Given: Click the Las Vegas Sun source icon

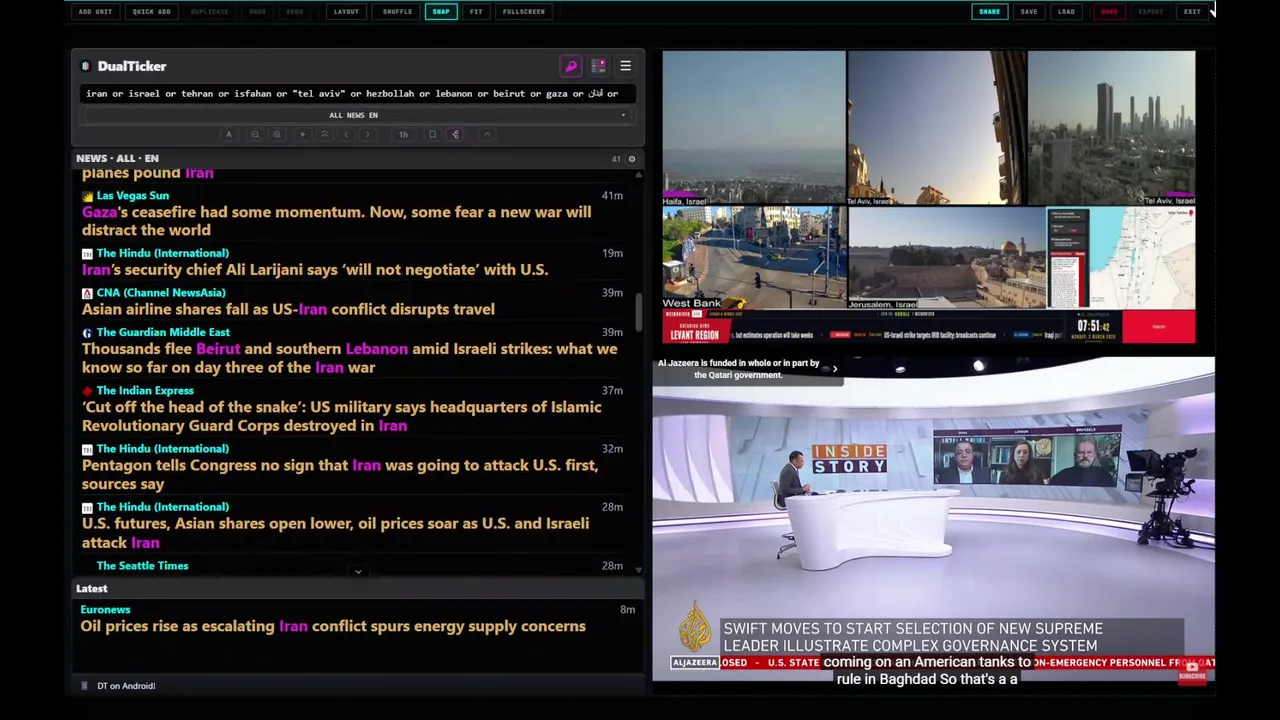Looking at the screenshot, I should click(87, 196).
